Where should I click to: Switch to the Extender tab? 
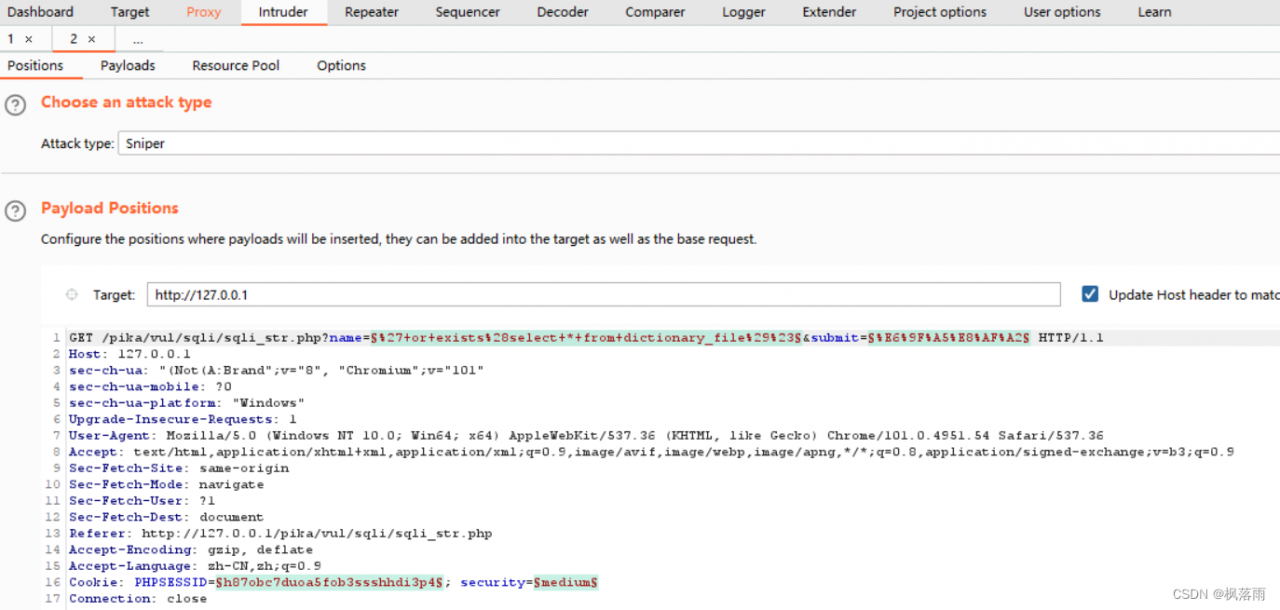pos(829,12)
